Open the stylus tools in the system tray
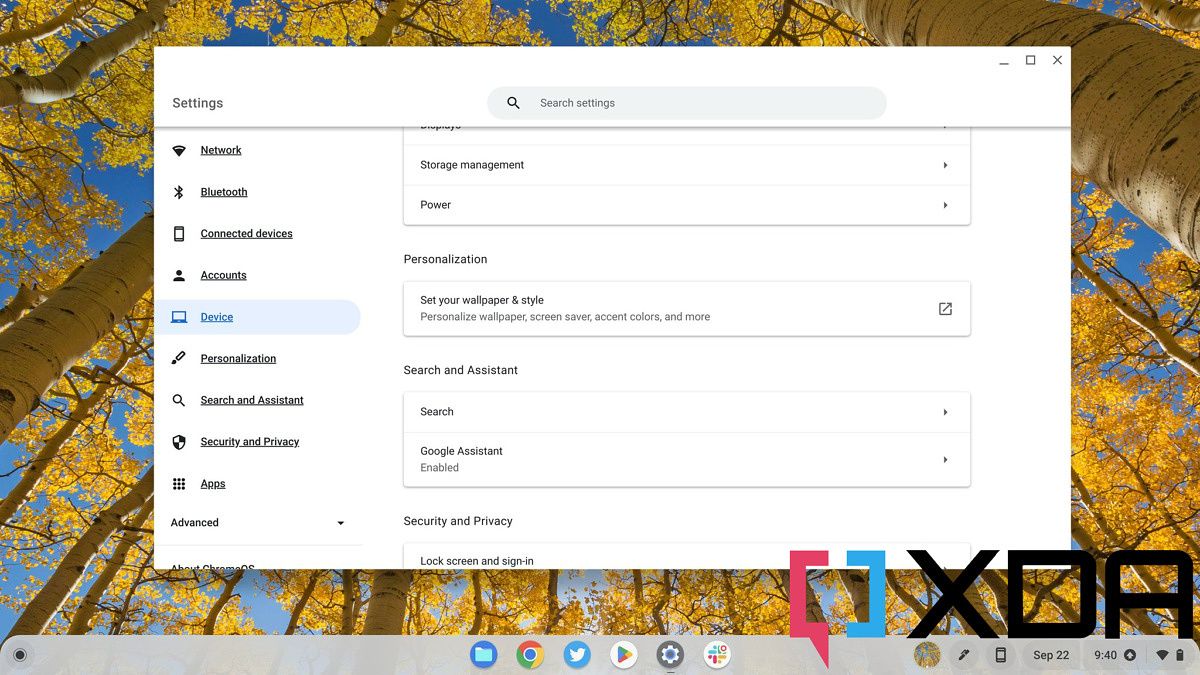Viewport: 1200px width, 675px height. pyautogui.click(x=964, y=655)
